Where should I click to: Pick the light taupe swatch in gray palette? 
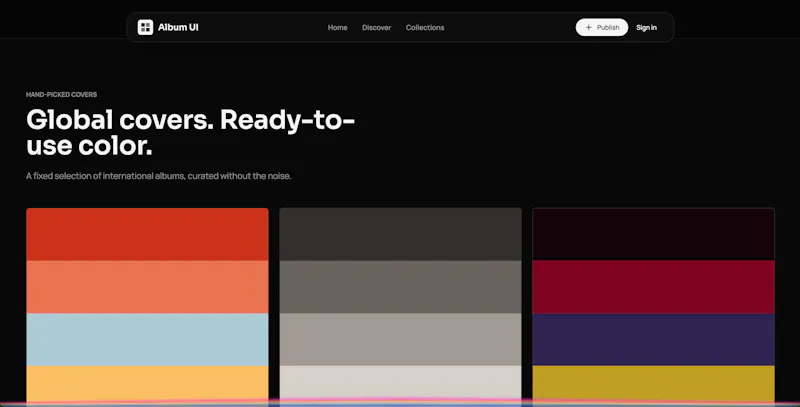401,340
